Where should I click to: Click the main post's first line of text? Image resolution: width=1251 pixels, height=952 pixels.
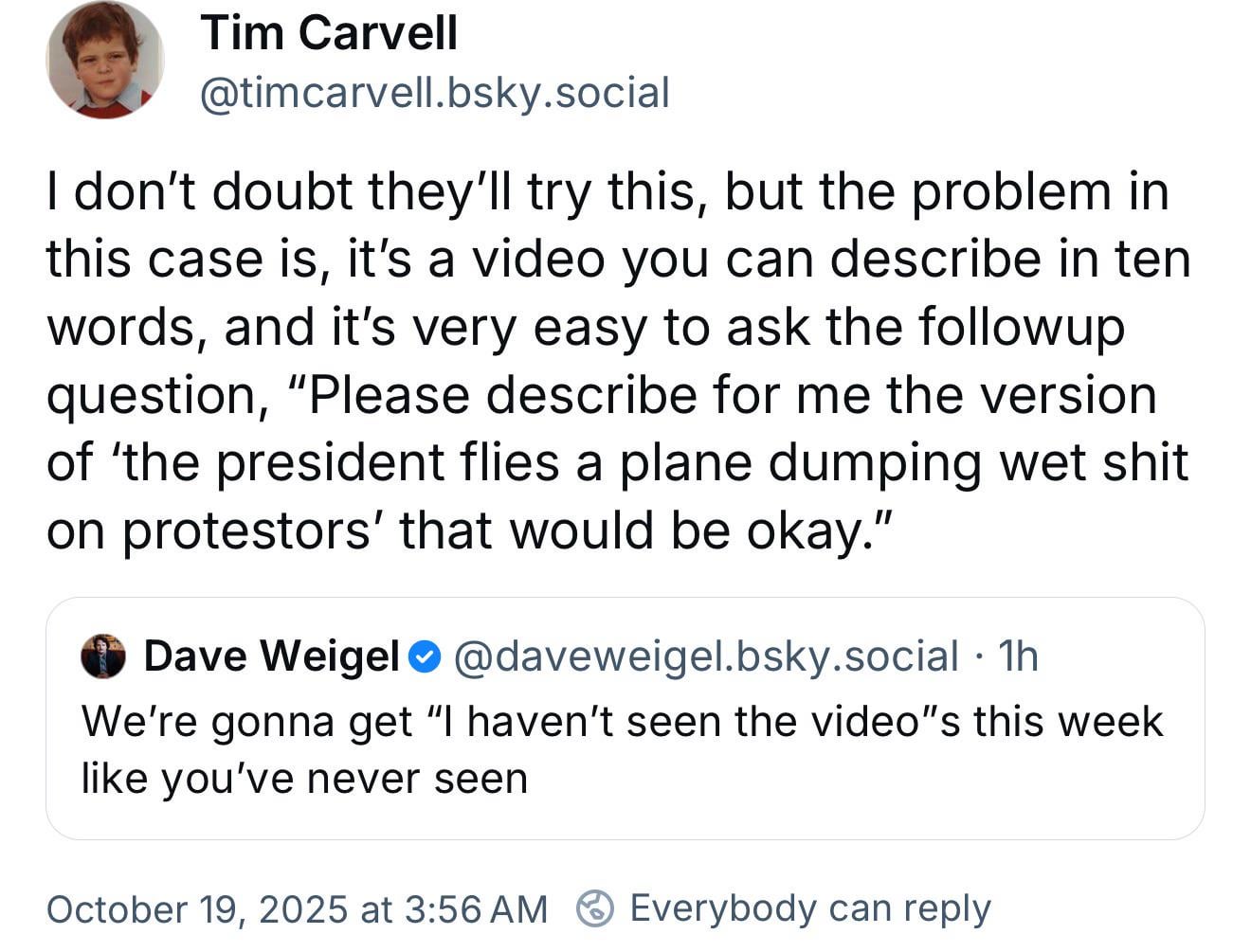click(x=607, y=191)
